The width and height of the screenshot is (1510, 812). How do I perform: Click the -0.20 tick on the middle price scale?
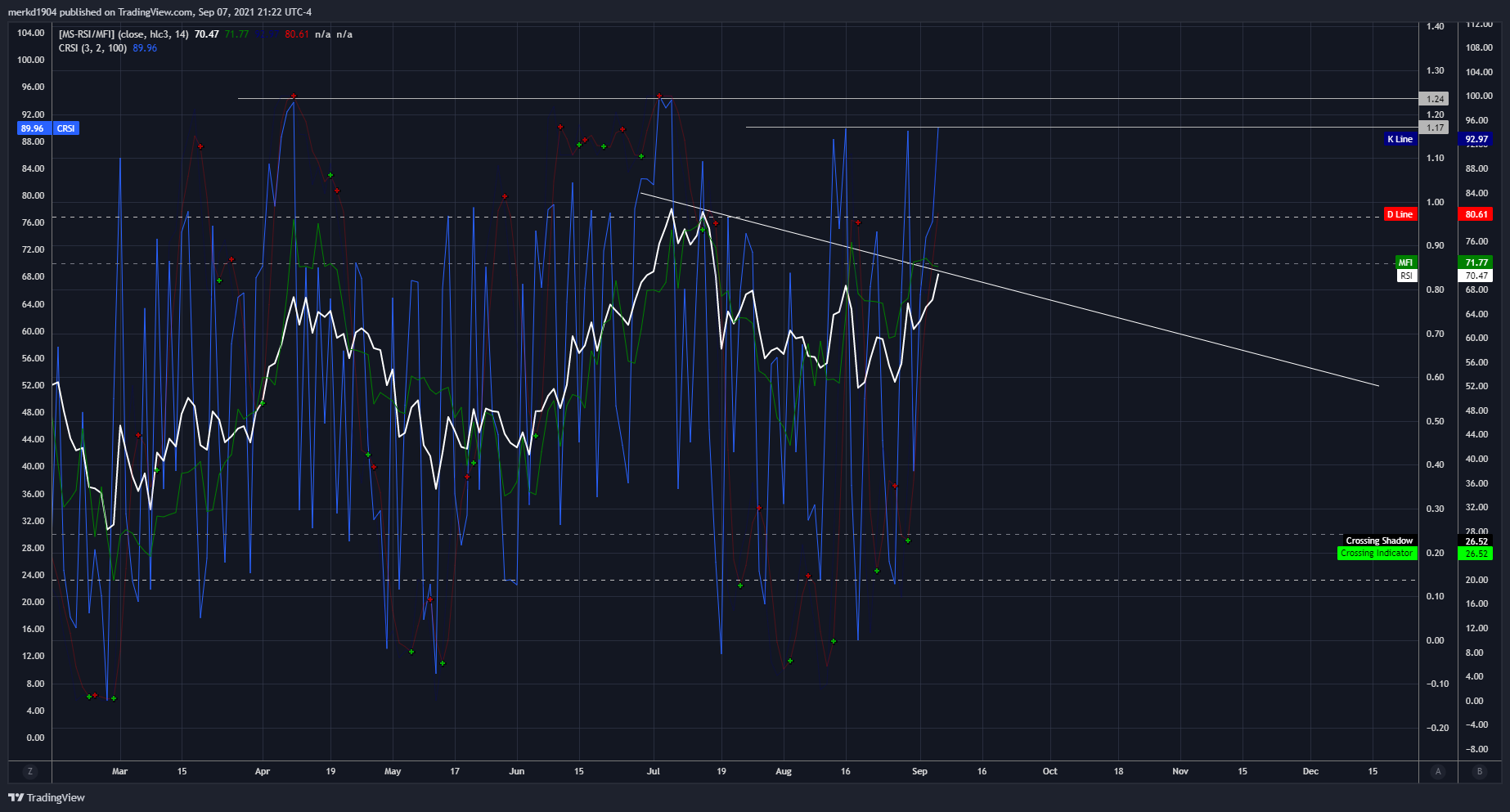(x=1437, y=728)
